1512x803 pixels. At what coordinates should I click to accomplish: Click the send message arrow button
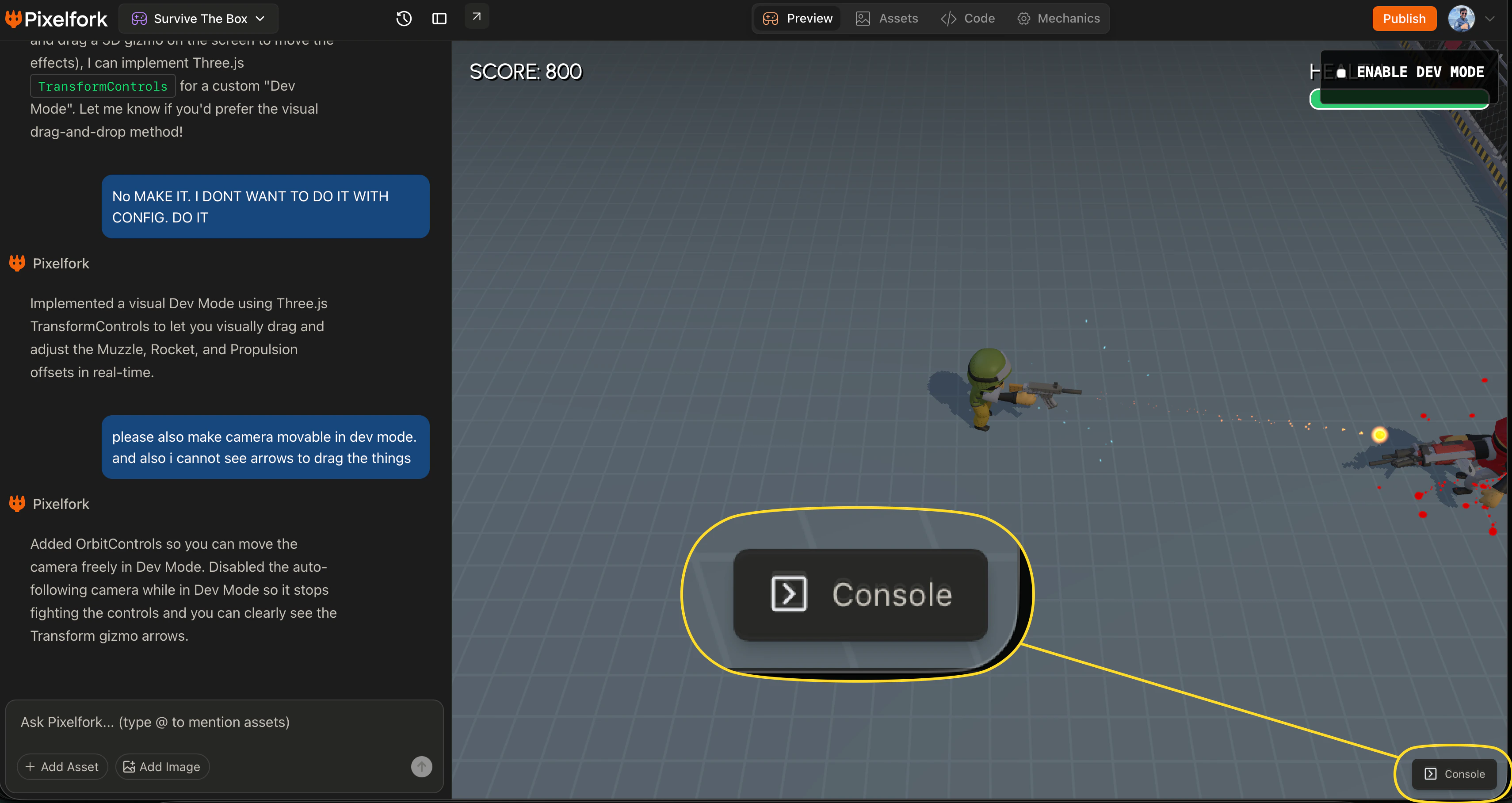pyautogui.click(x=421, y=766)
